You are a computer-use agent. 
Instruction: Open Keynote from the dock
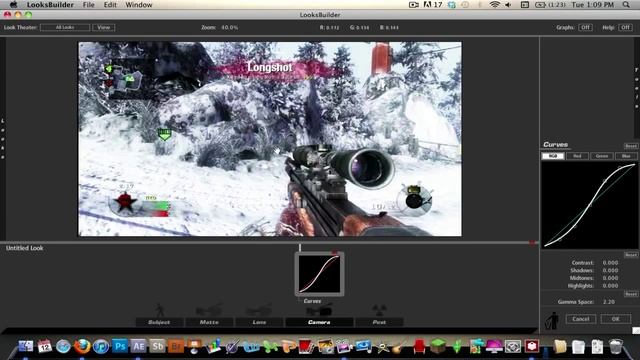[x=195, y=347]
